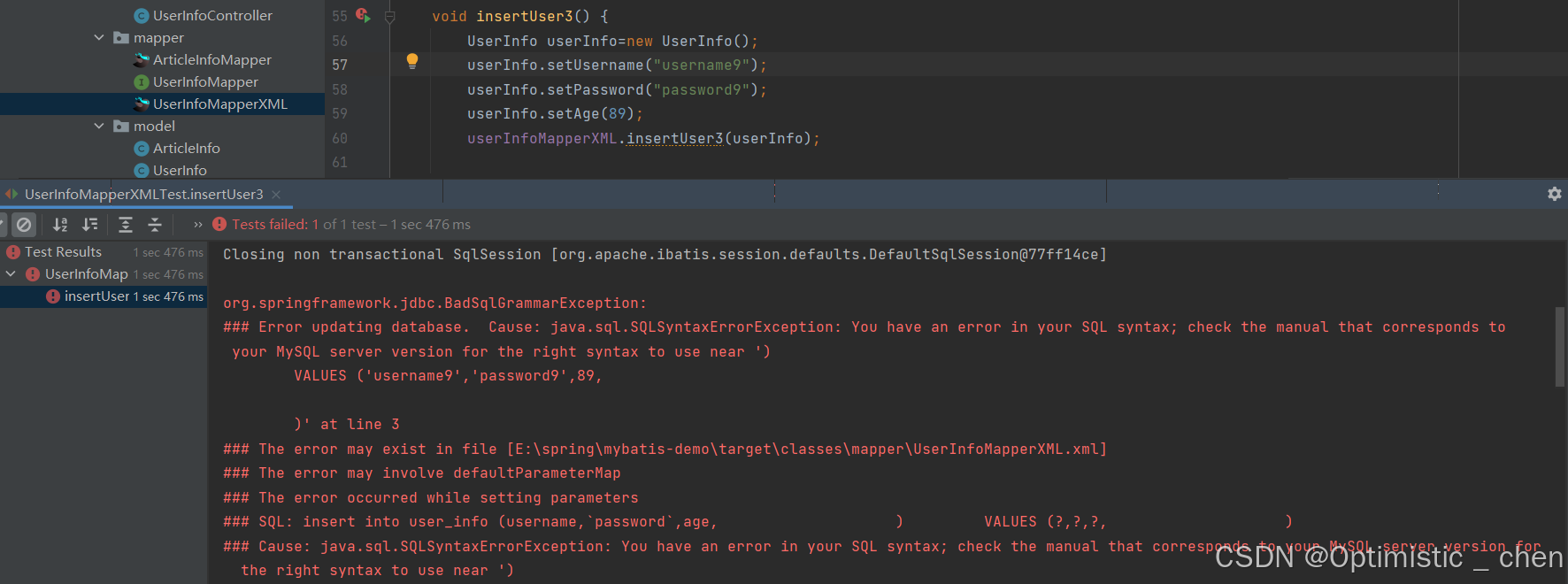The height and width of the screenshot is (584, 1568).
Task: Click setAge(89) on line 59
Action: (591, 114)
